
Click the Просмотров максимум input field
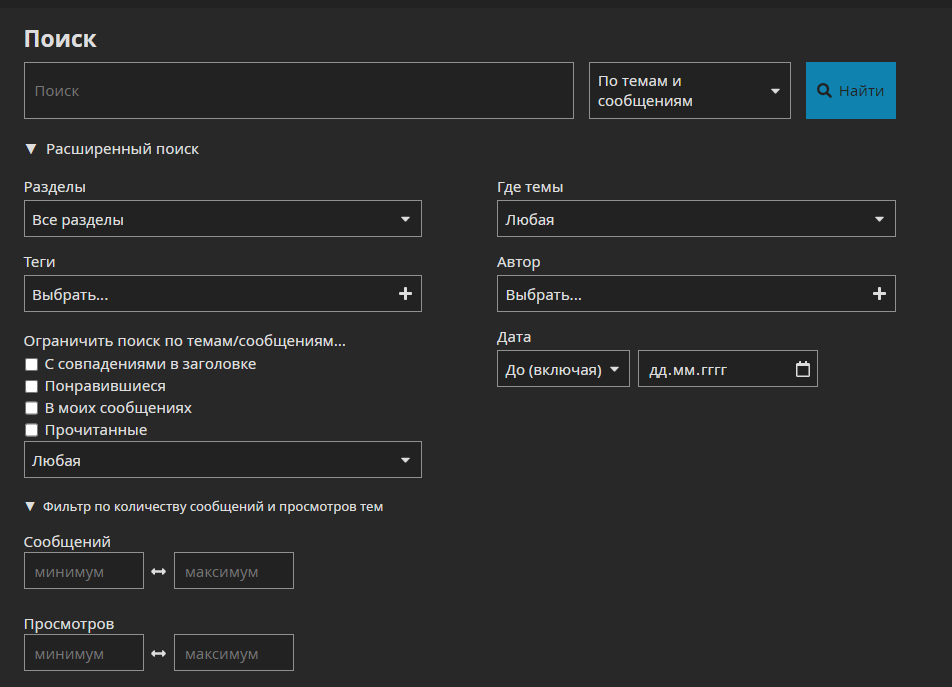234,654
